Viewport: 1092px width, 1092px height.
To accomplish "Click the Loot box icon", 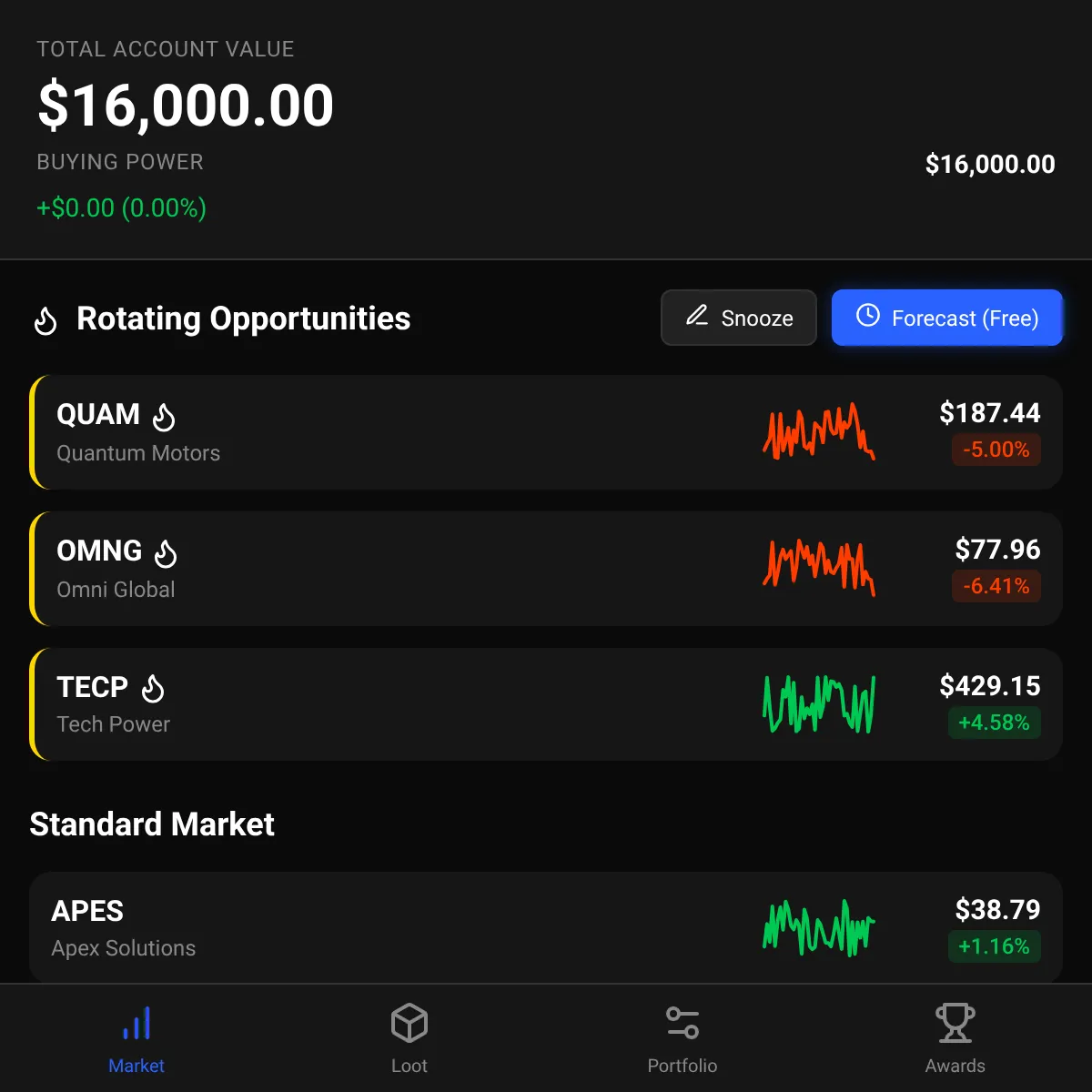I will 409,1024.
